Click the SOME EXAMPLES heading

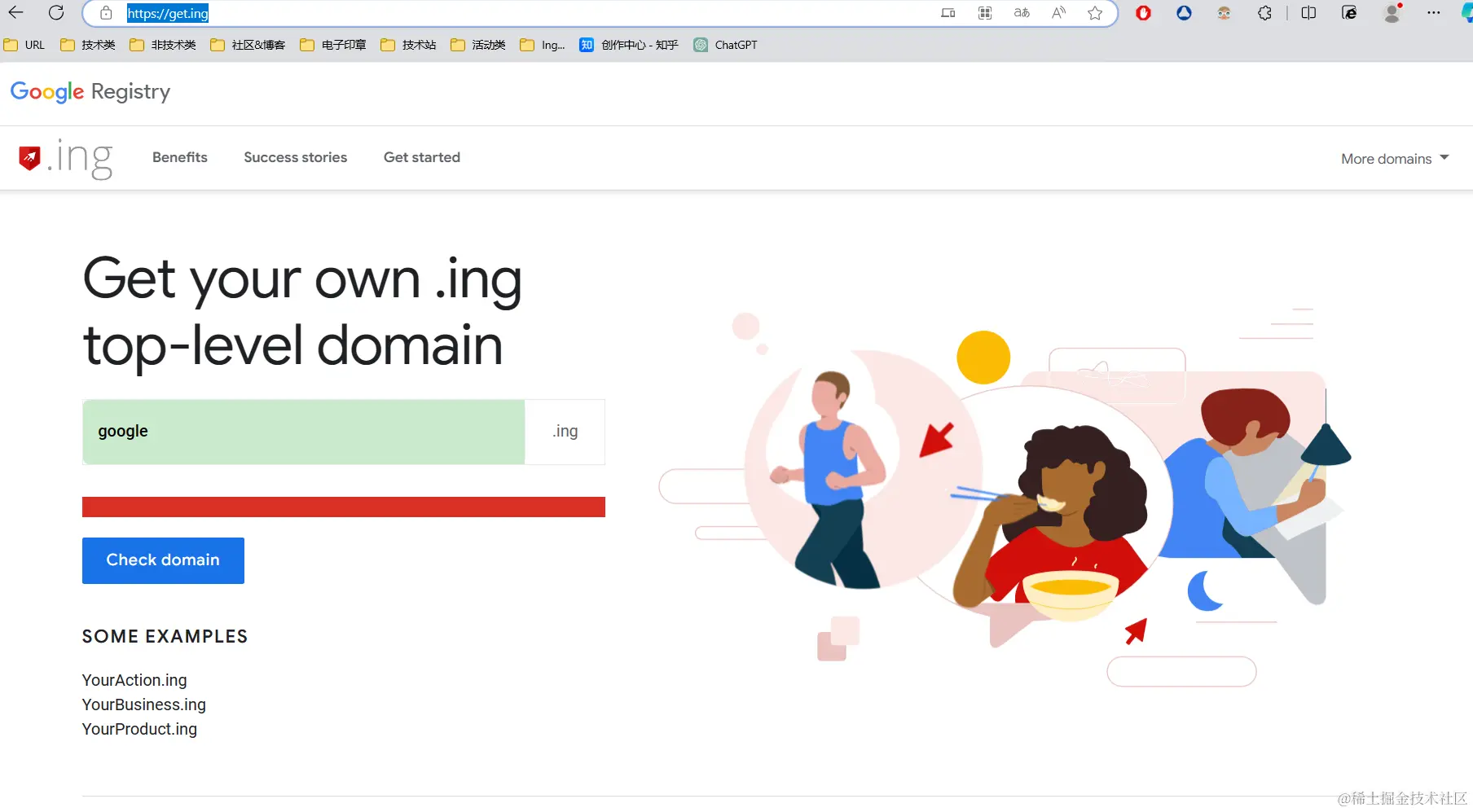click(x=165, y=637)
